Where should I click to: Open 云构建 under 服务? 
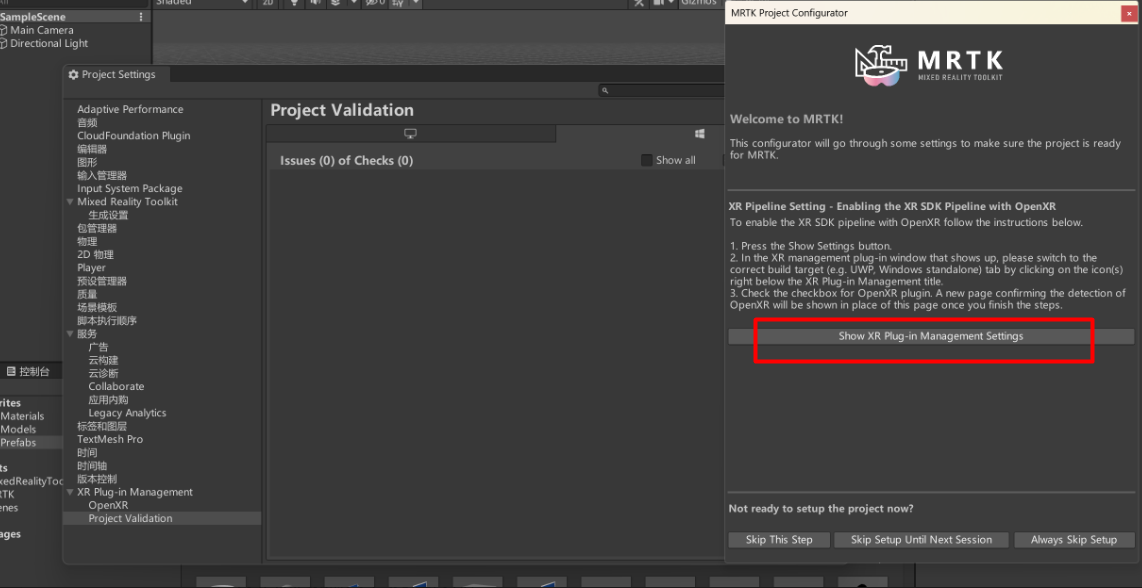tap(103, 360)
